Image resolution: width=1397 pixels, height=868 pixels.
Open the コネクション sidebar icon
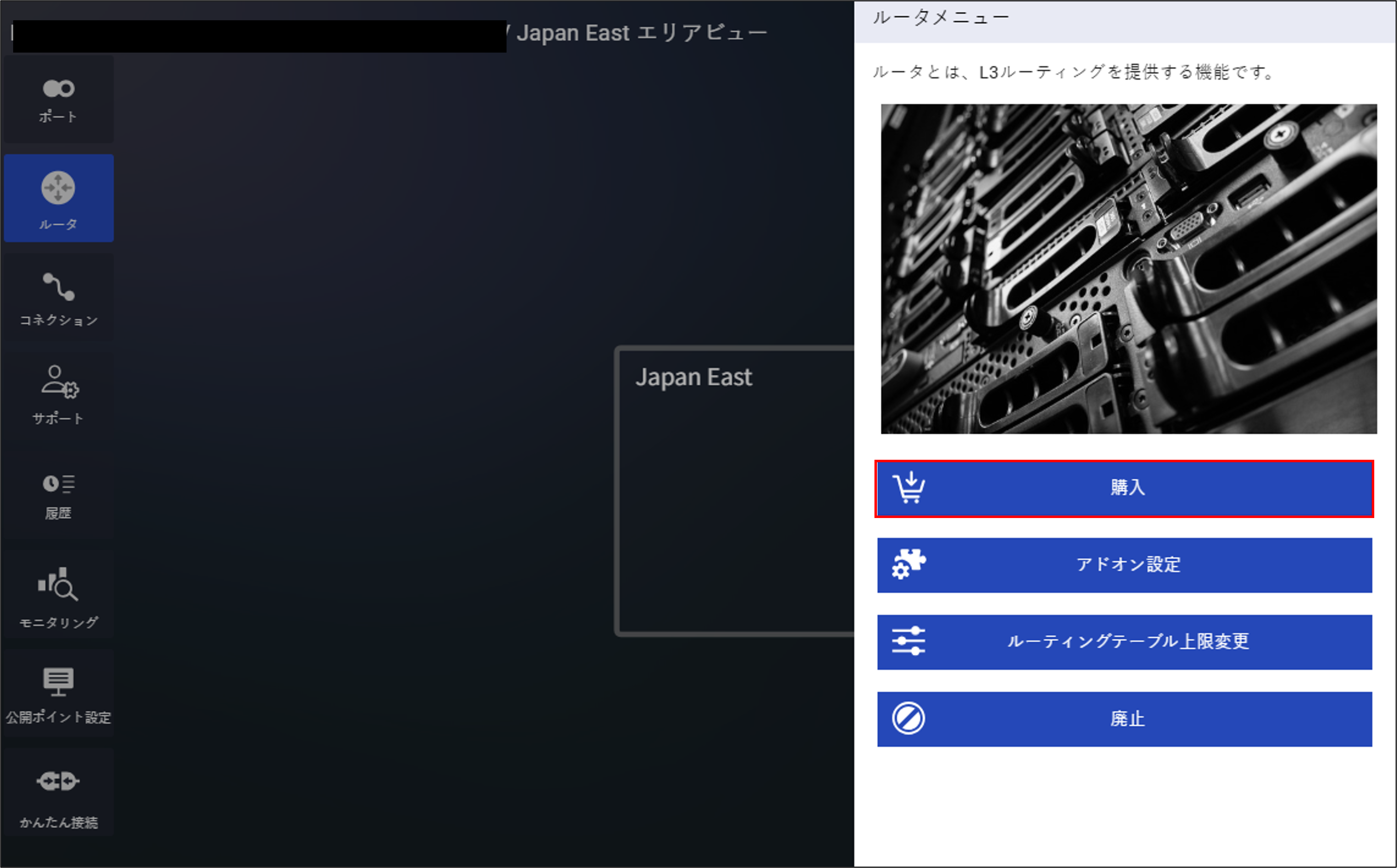59,298
